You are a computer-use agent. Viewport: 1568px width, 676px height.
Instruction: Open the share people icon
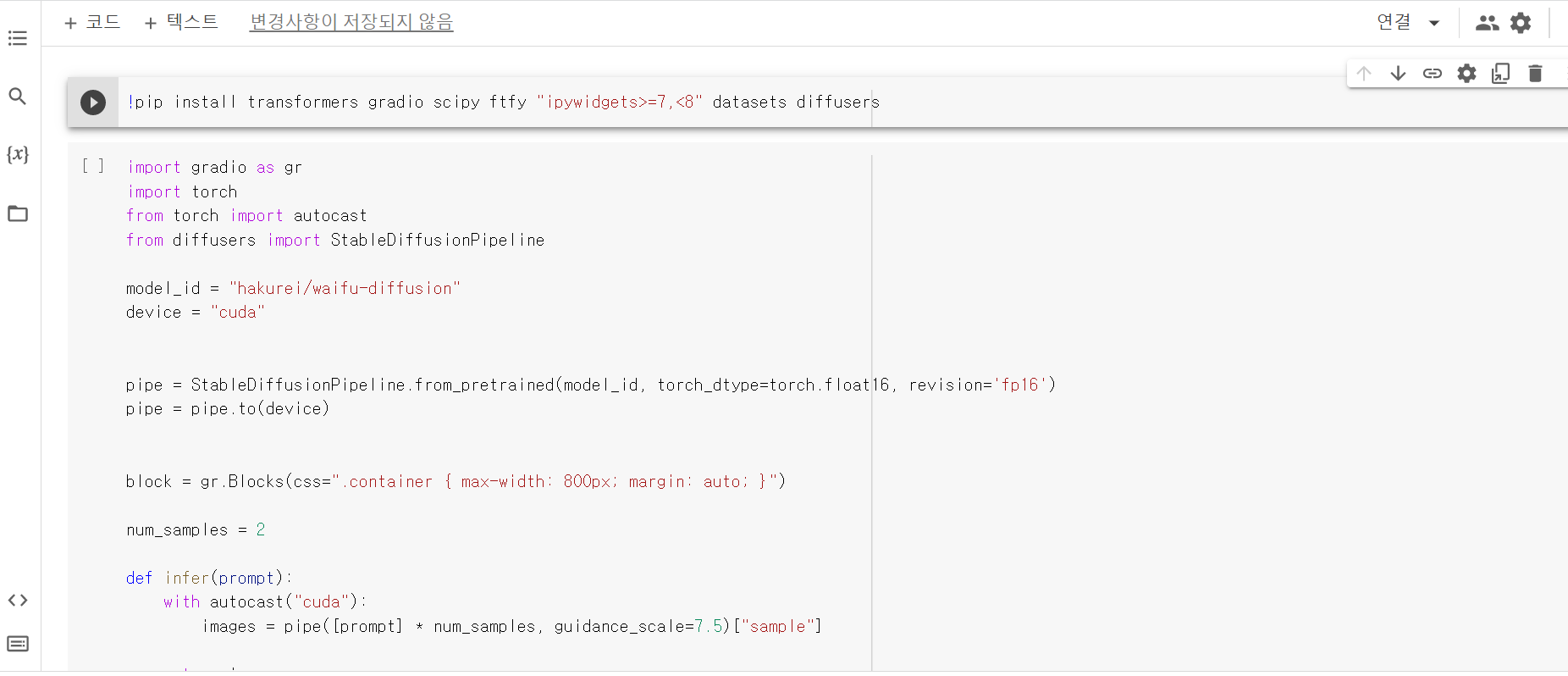pyautogui.click(x=1487, y=23)
